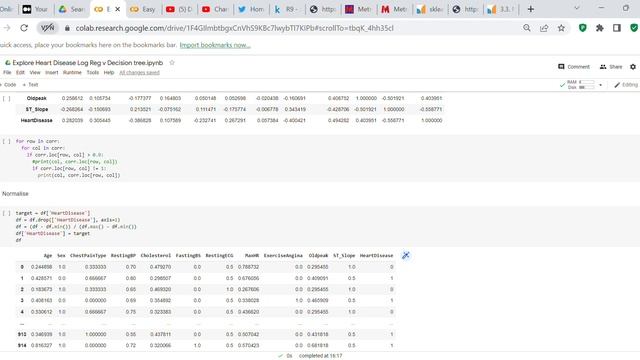Open the Help menu
This screenshot has width=640, height=360.
coord(109,72)
